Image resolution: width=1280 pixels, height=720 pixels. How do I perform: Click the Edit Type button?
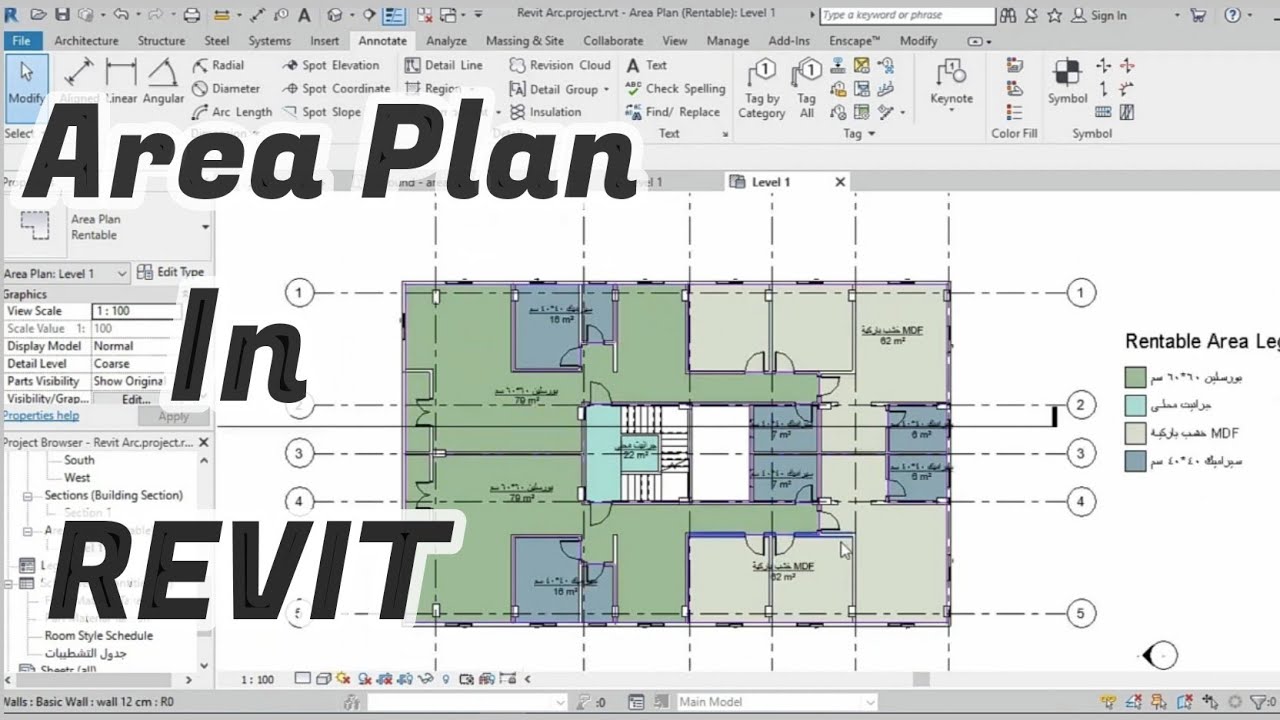[x=171, y=272]
